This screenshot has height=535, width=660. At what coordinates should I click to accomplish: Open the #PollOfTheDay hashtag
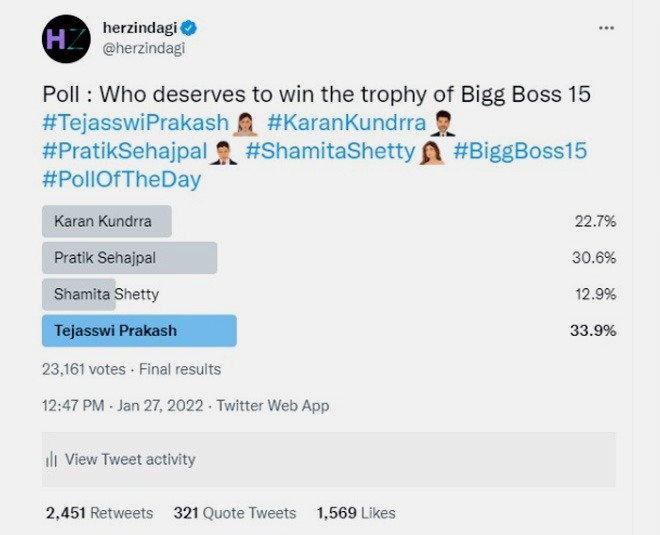[x=122, y=179]
